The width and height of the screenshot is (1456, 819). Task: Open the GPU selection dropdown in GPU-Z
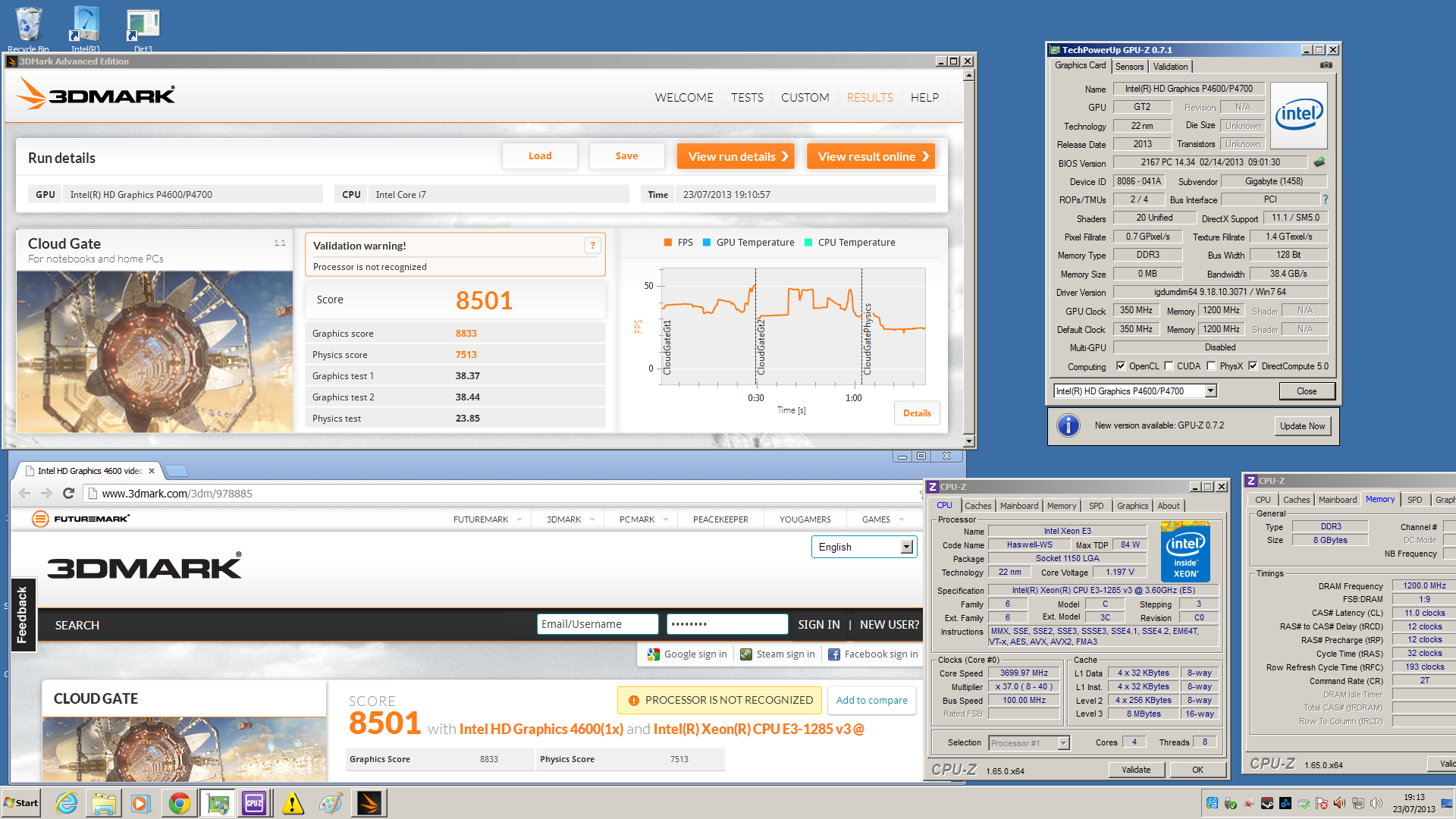pos(1211,391)
